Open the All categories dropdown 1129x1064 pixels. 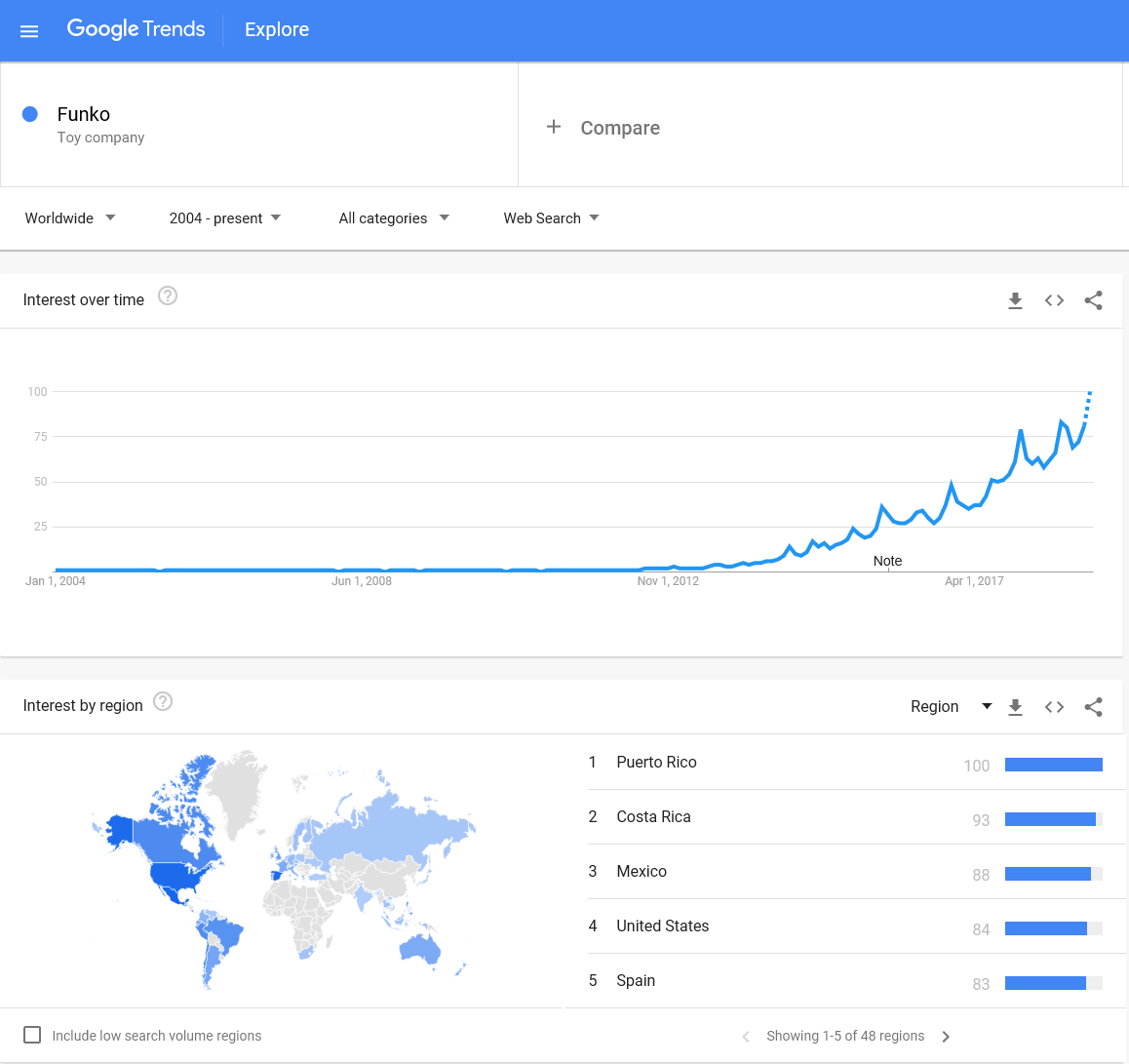393,217
